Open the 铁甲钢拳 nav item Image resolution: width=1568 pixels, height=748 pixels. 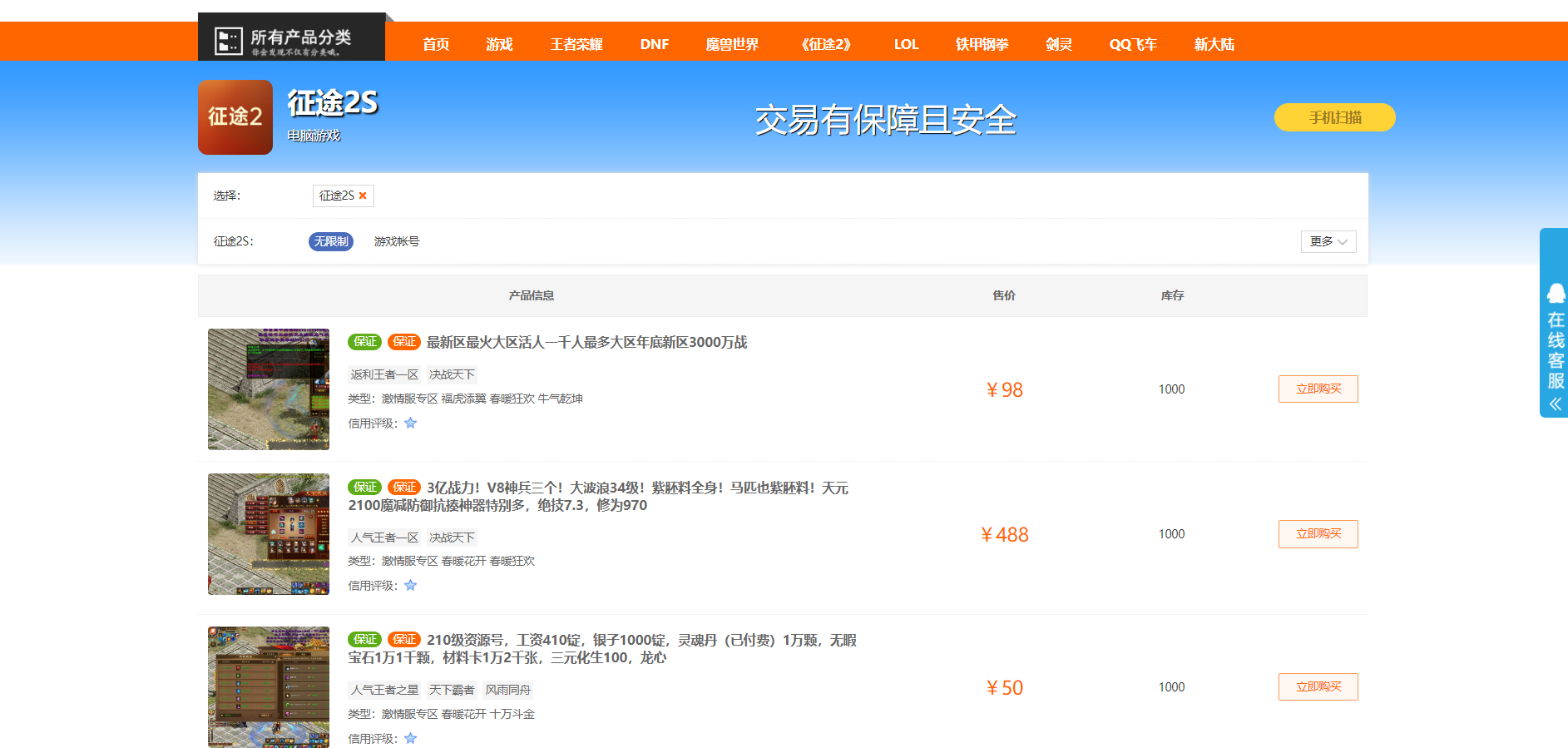(982, 44)
